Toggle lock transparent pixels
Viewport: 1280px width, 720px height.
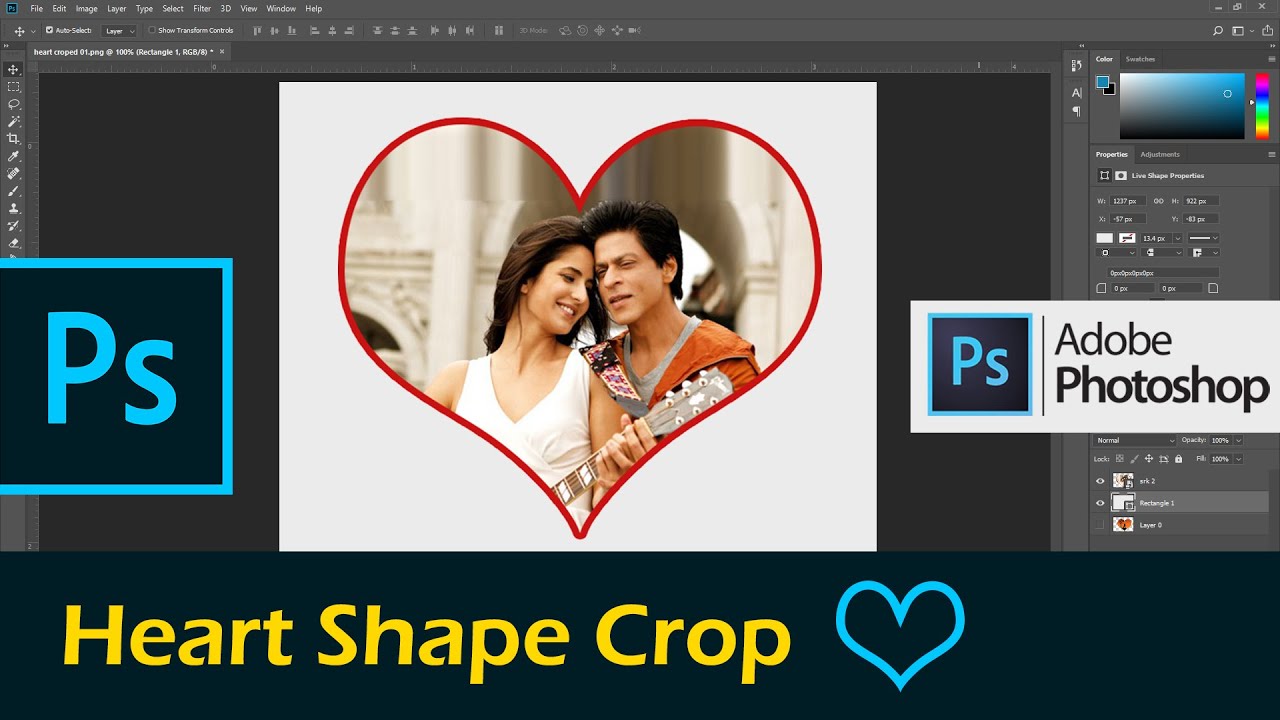[1119, 459]
